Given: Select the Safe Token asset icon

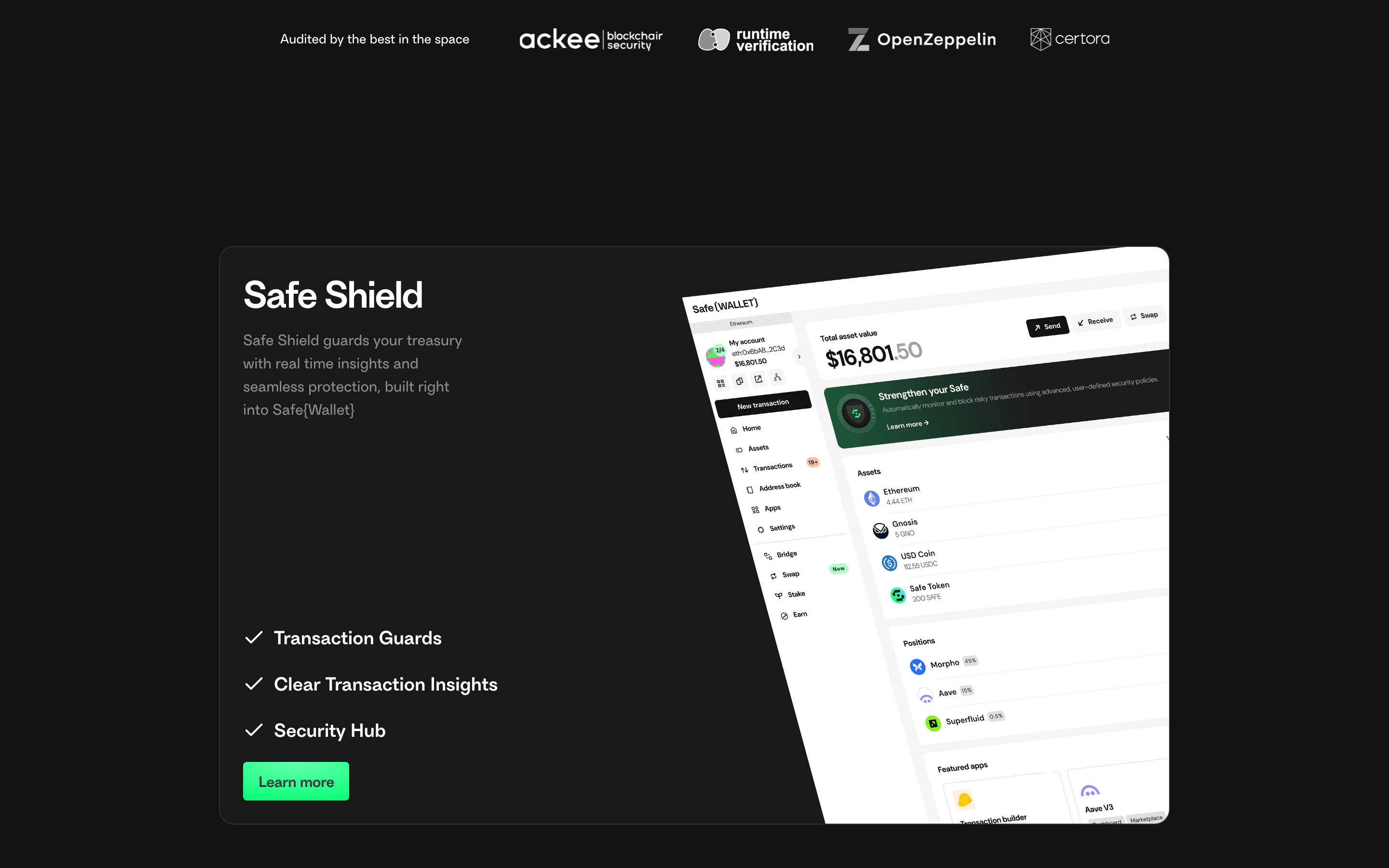Looking at the screenshot, I should (x=898, y=596).
